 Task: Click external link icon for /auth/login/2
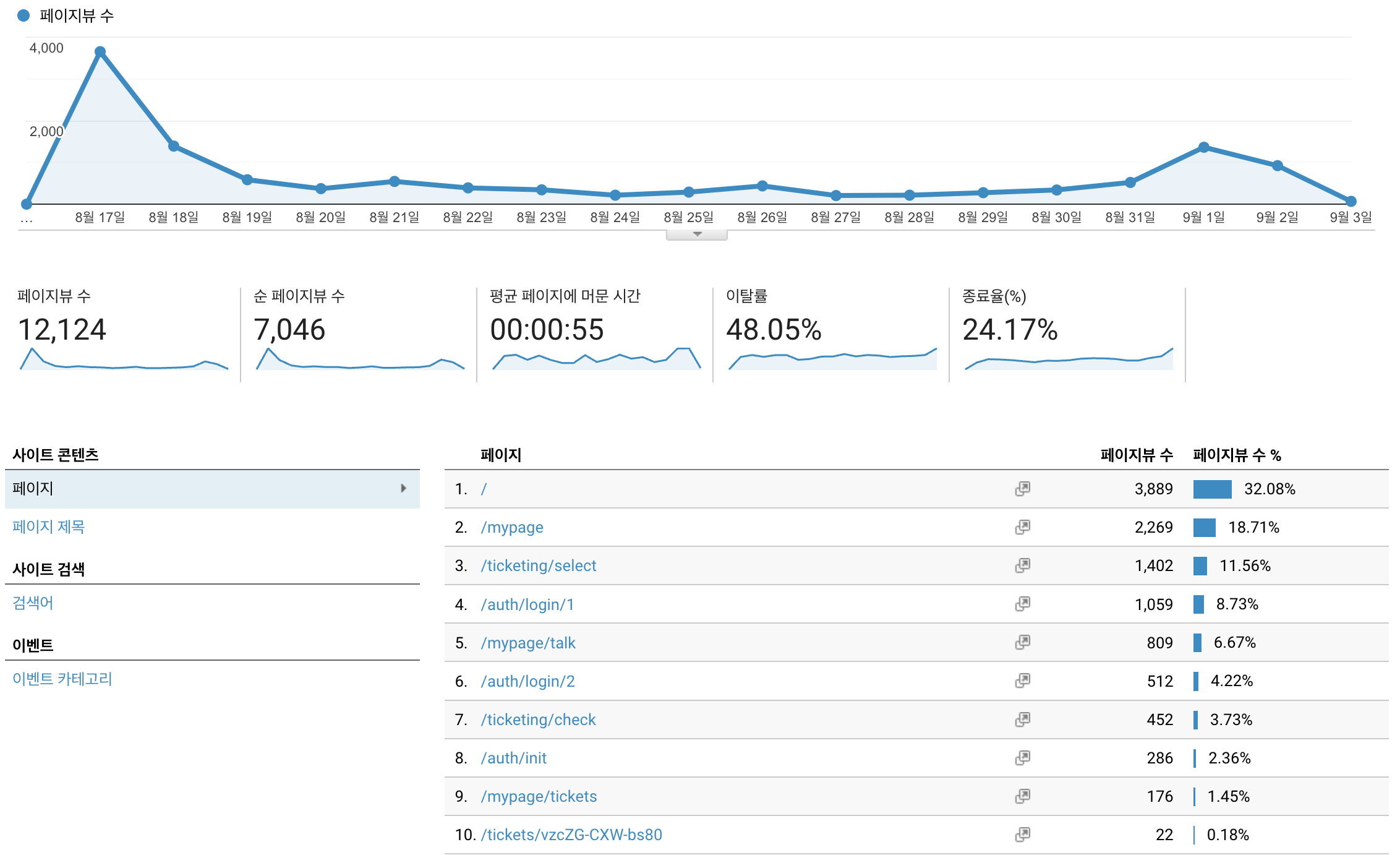pyautogui.click(x=1022, y=681)
